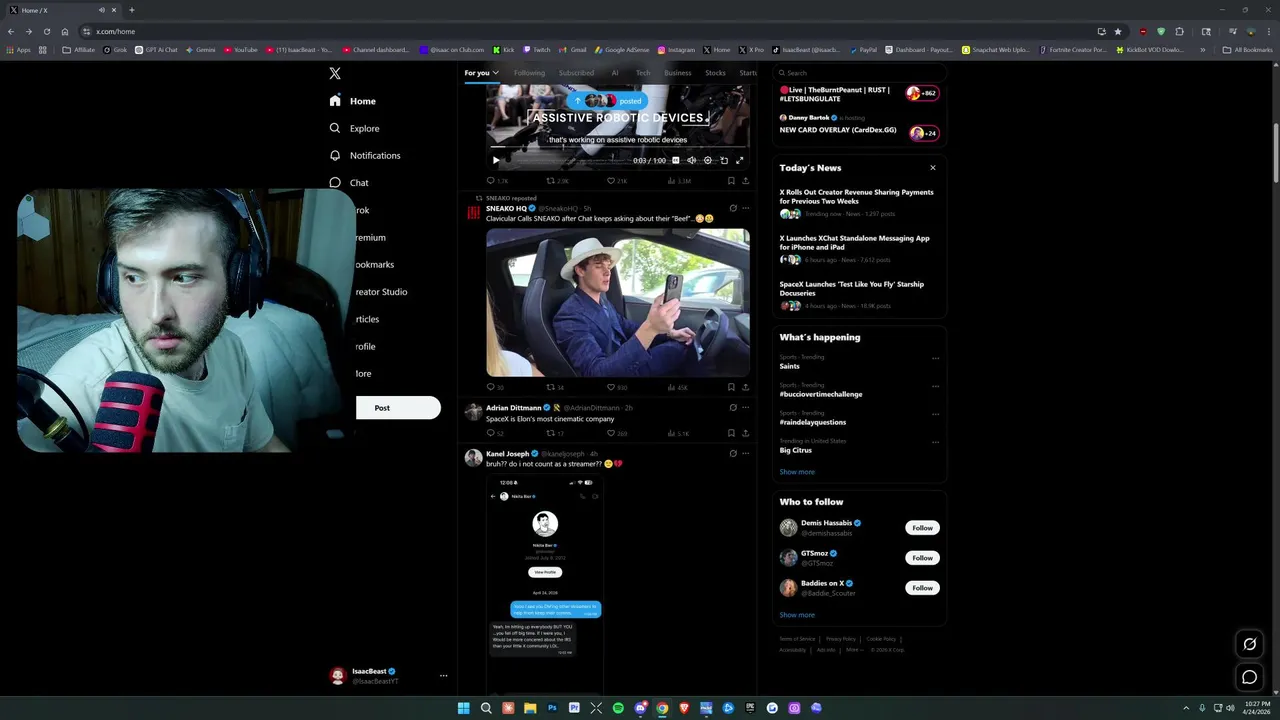Follow GTSmoz
The image size is (1280, 720).
pos(922,558)
